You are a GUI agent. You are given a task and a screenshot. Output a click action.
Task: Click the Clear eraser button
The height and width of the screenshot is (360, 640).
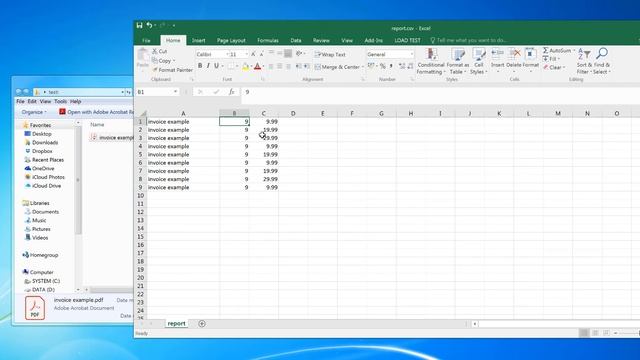point(553,67)
